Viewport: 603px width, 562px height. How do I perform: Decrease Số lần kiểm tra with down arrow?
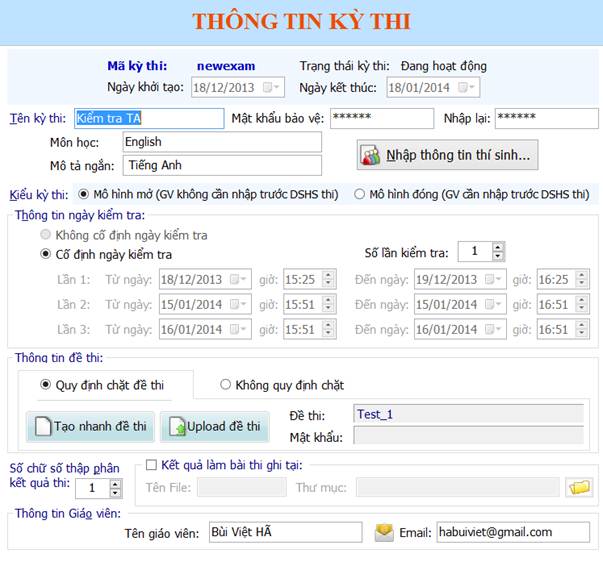click(x=498, y=256)
